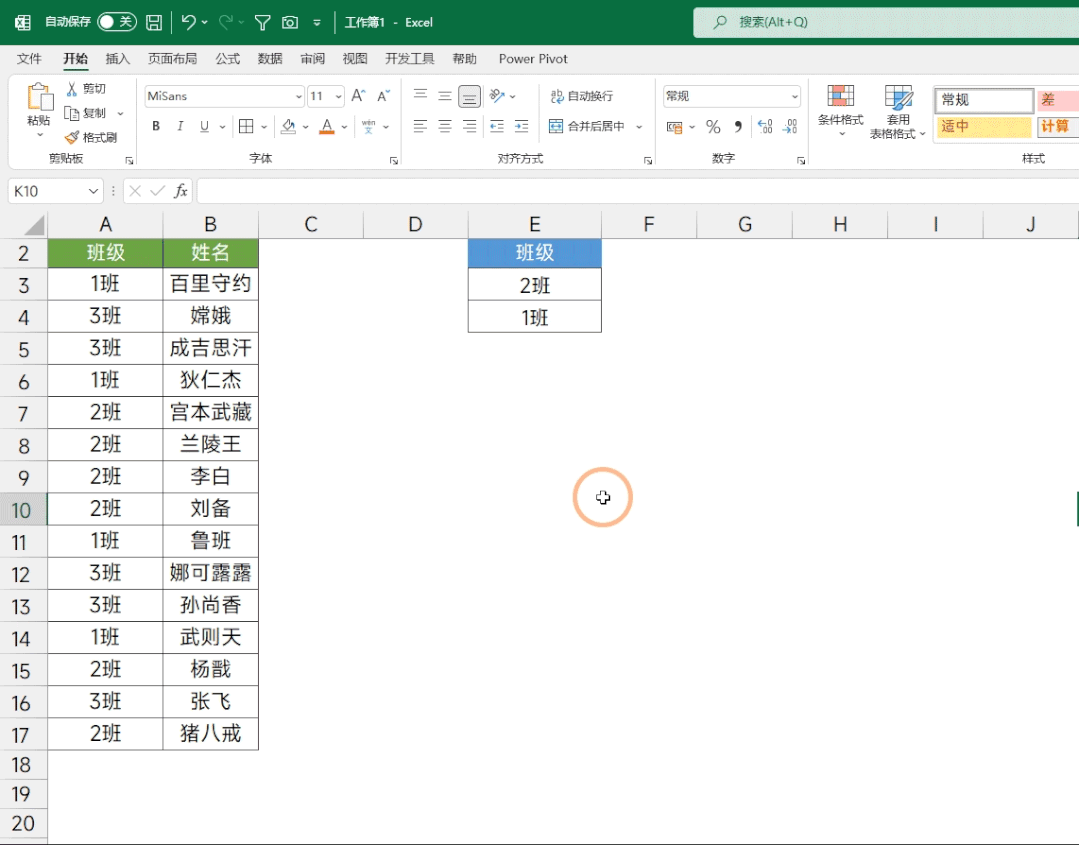Screen dimensions: 1079x845
Task: Click Format Painter (格式刷)
Action: 91,137
